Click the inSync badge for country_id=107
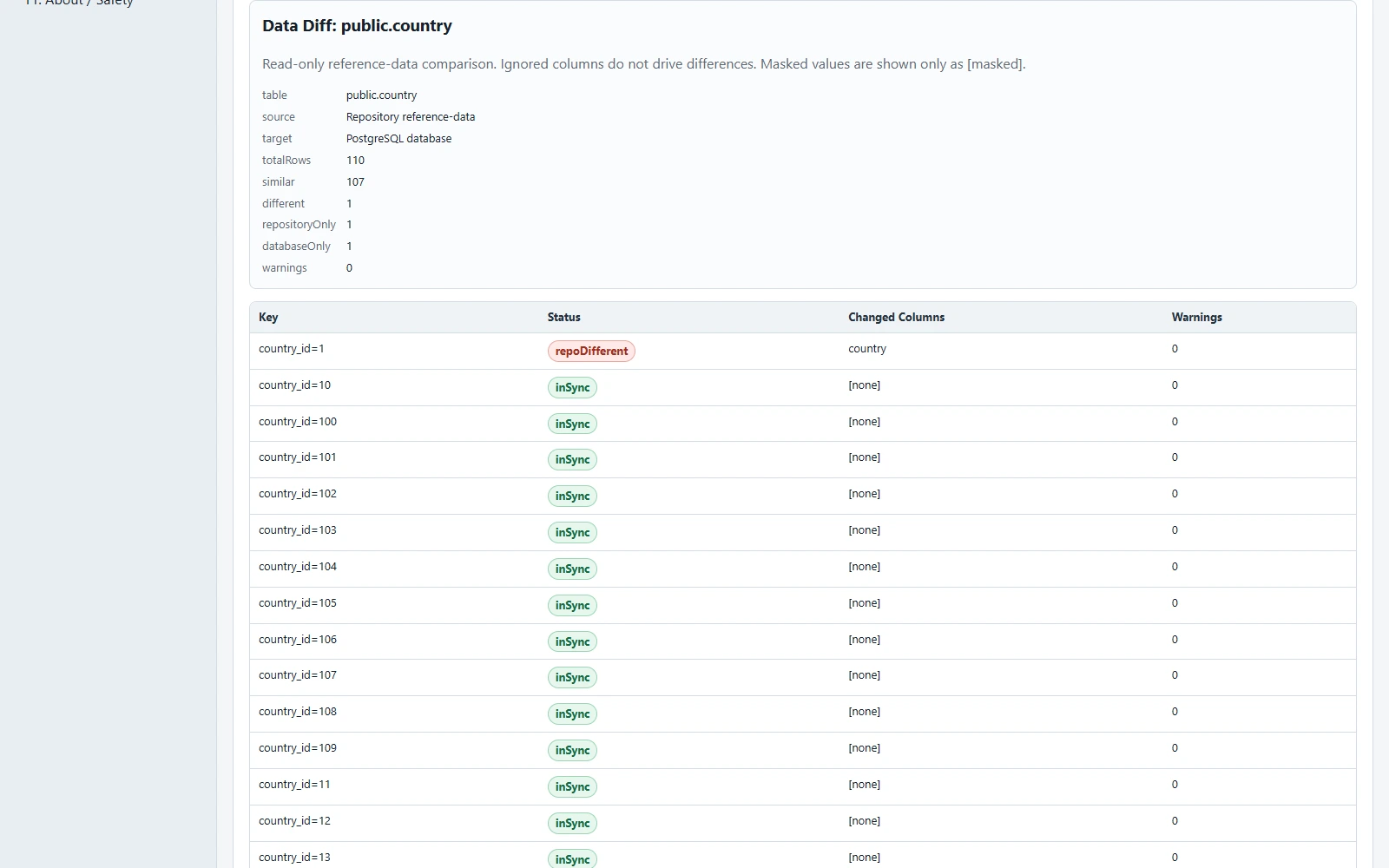Screen dimensions: 1389x868 (x=572, y=678)
